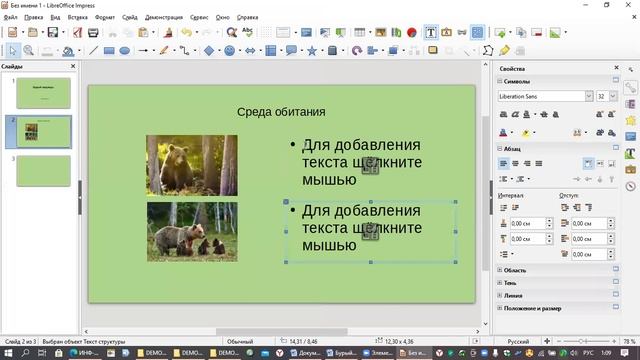
Task: Select the arrow Select tool
Action: point(13,51)
